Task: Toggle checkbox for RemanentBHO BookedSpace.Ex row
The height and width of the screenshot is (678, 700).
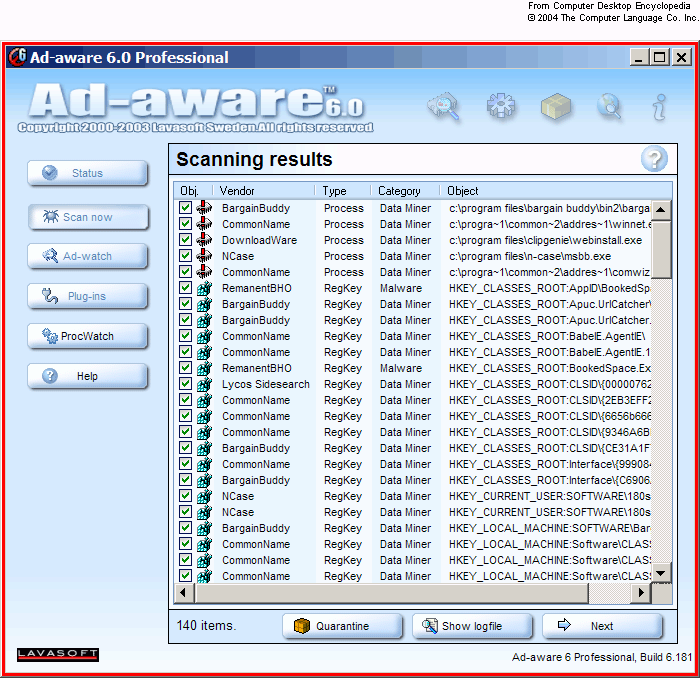Action: coord(185,368)
